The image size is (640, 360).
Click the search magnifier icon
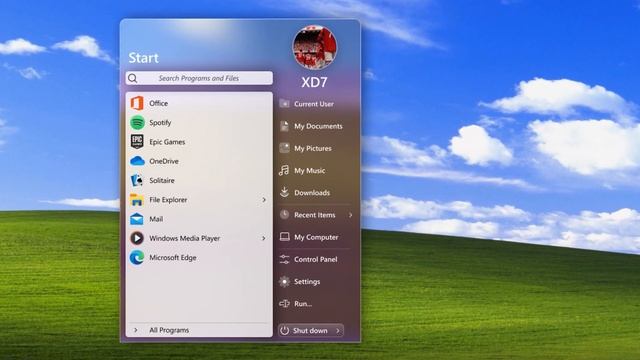tap(132, 78)
